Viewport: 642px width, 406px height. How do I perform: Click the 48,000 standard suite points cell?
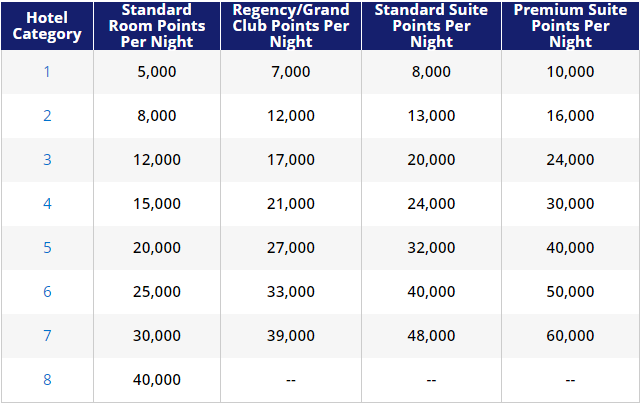tap(431, 336)
